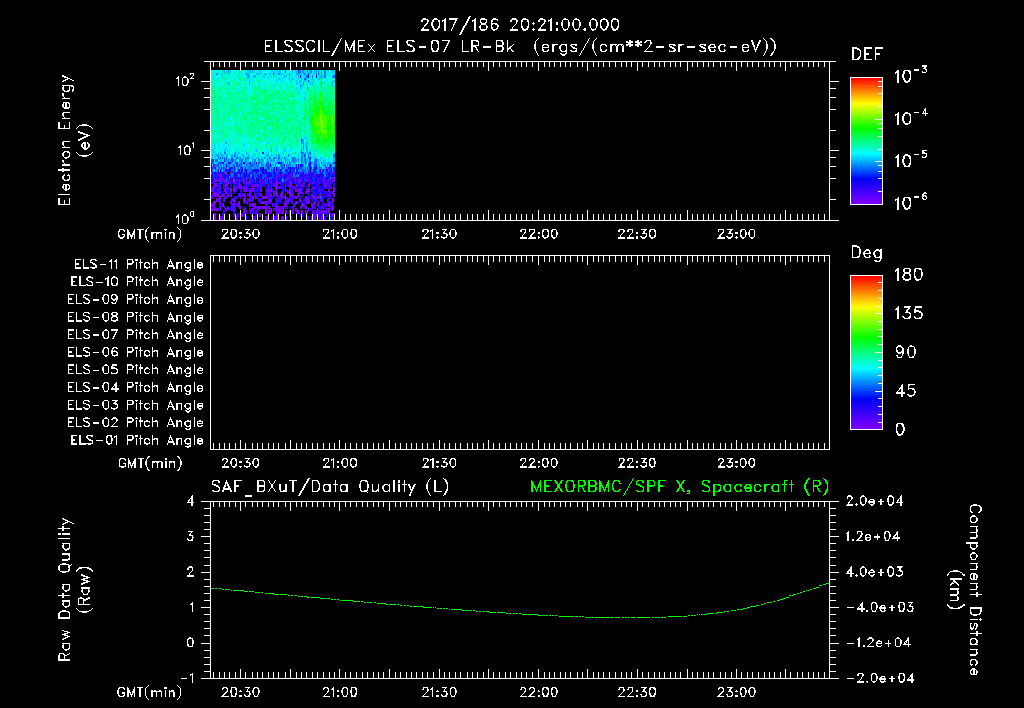The height and width of the screenshot is (708, 1024).
Task: Click the ELS-07 Pitch Angle label
Action: click(136, 334)
